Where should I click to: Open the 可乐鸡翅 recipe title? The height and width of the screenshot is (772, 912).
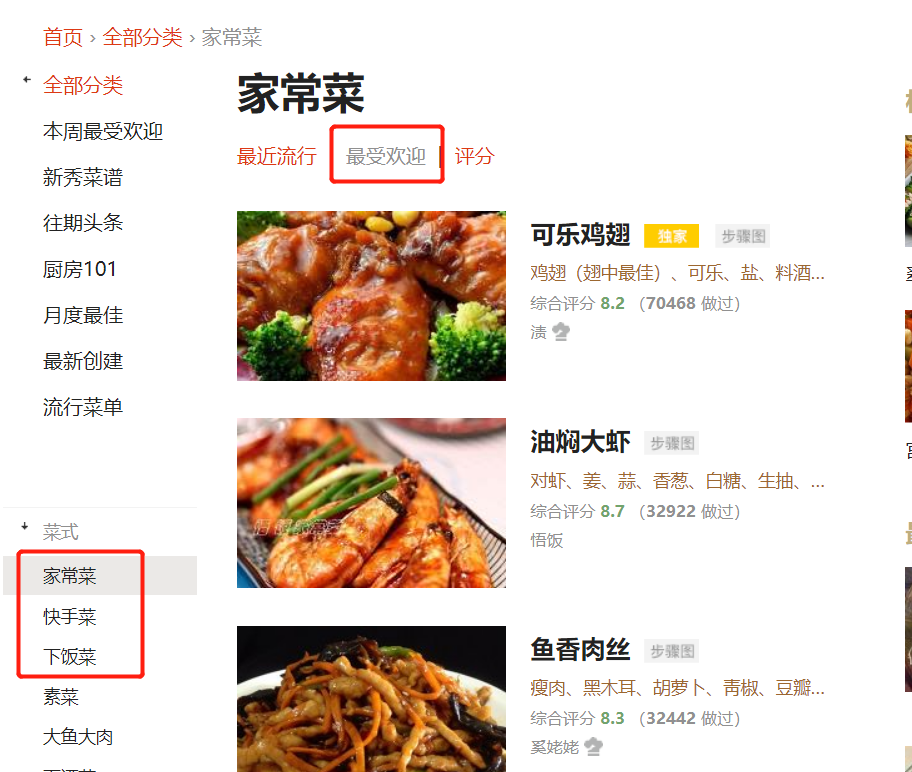[x=580, y=235]
